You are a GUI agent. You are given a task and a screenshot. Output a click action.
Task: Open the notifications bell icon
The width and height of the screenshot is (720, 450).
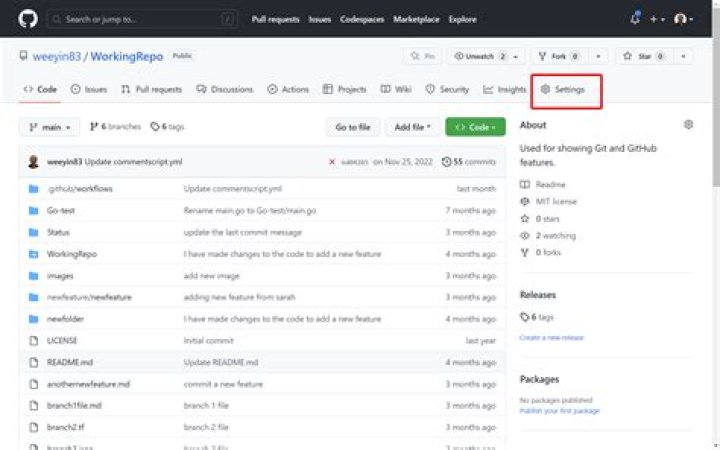(x=635, y=19)
